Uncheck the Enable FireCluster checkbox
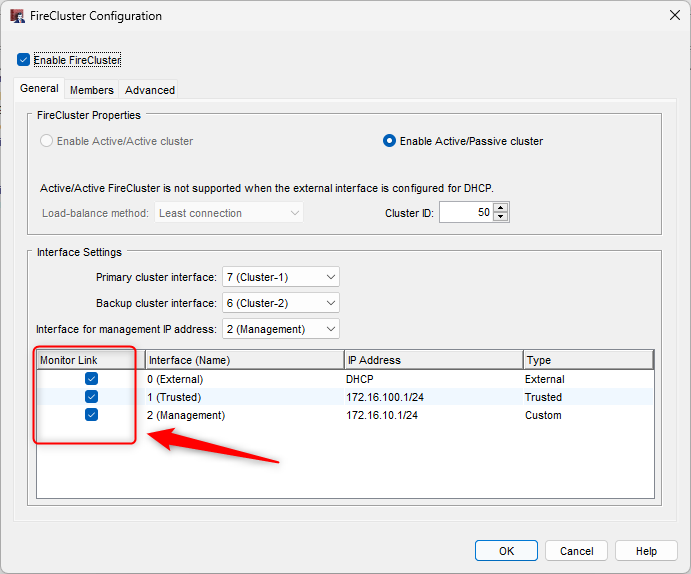Screen dimensions: 691x574 point(23,59)
